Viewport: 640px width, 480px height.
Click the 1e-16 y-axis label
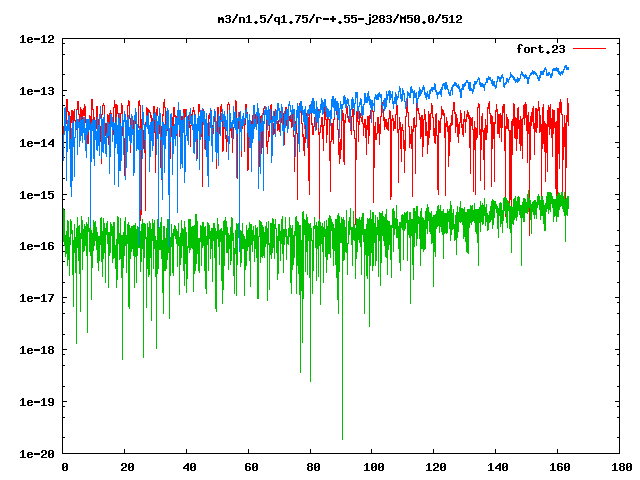(37, 246)
